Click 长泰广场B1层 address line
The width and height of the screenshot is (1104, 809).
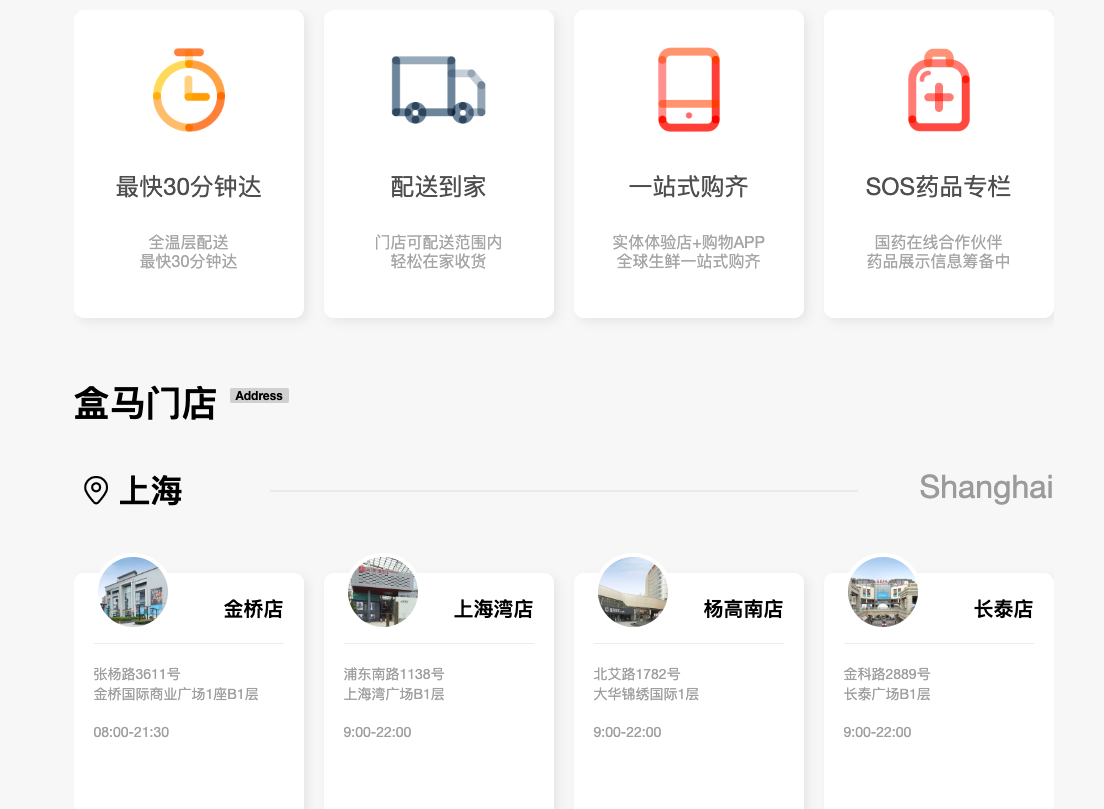886,694
